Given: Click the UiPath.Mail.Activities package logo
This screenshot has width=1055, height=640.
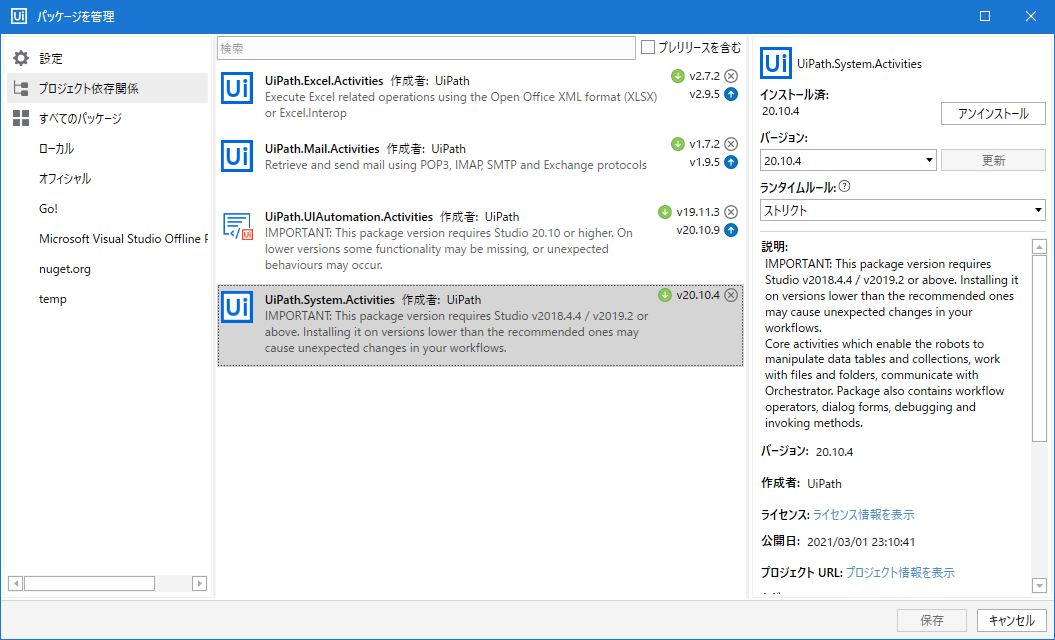Looking at the screenshot, I should [237, 156].
